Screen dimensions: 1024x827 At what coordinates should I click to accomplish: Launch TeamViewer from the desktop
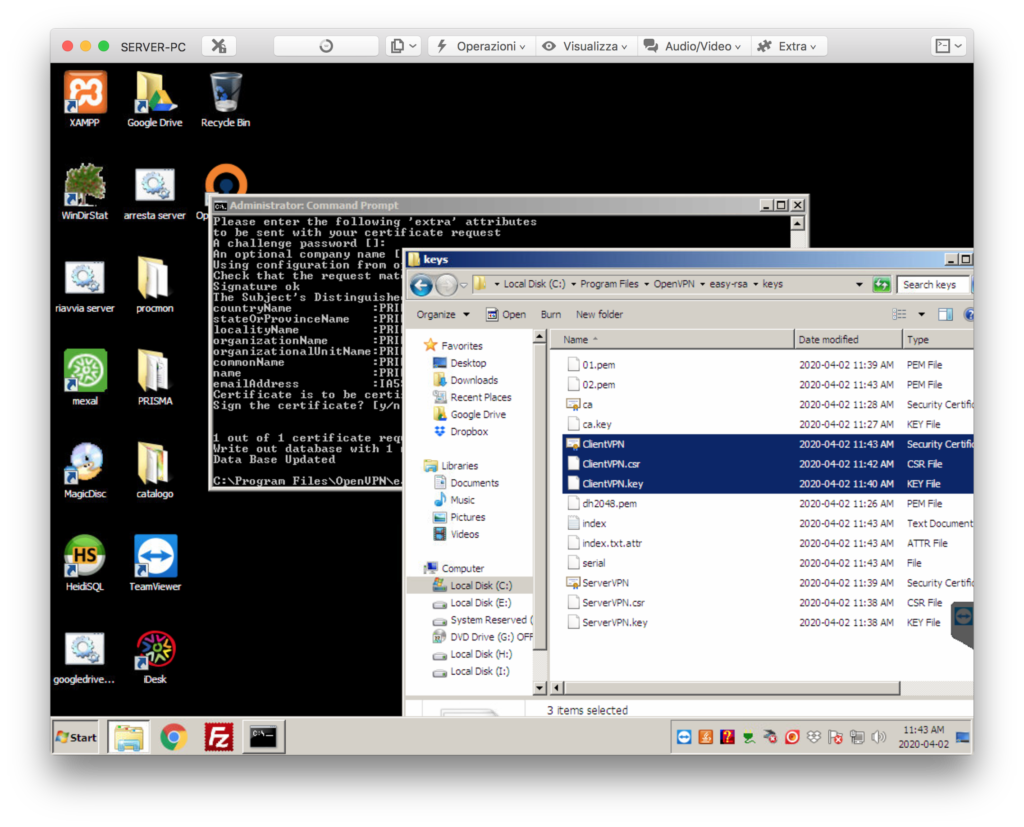(155, 563)
